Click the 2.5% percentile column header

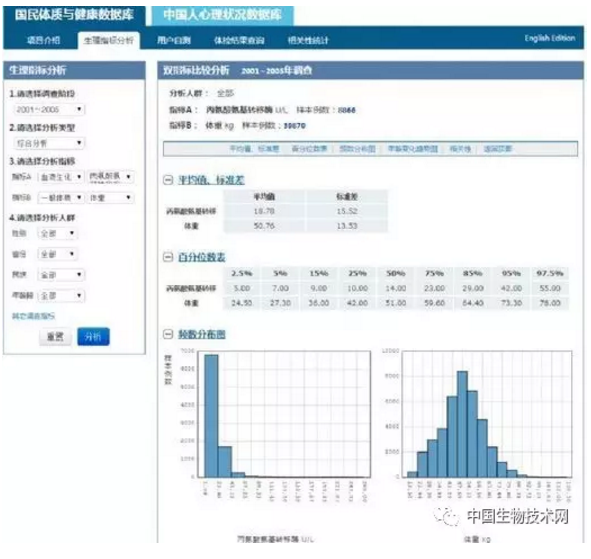tap(242, 273)
